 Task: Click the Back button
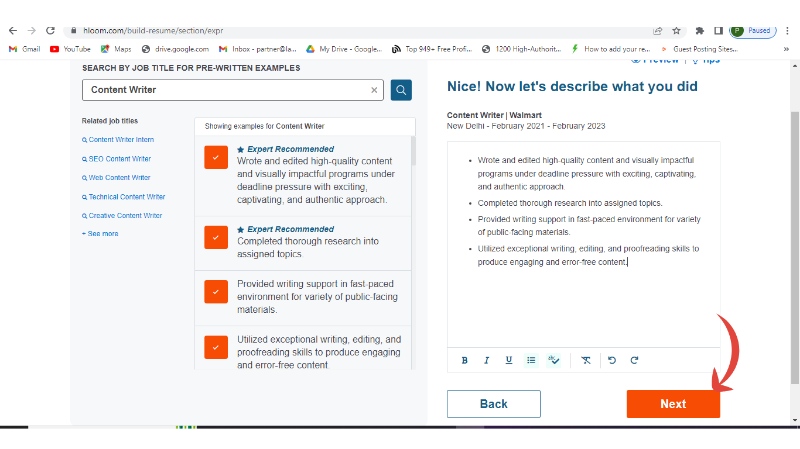click(493, 404)
